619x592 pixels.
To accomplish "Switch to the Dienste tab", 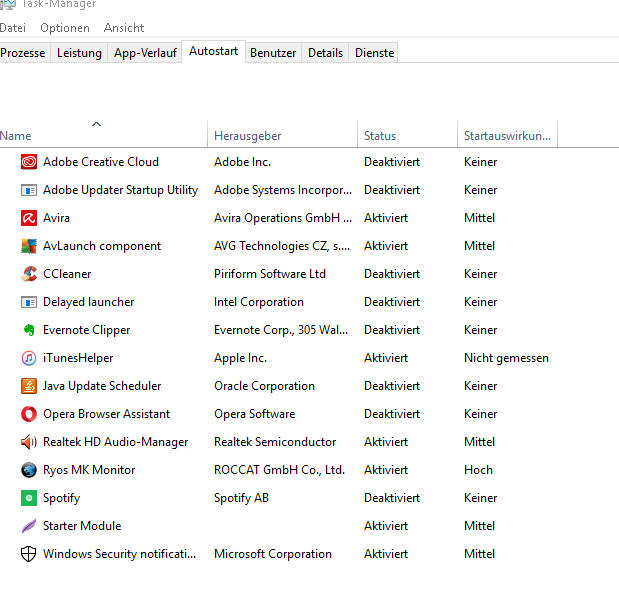I will click(375, 53).
